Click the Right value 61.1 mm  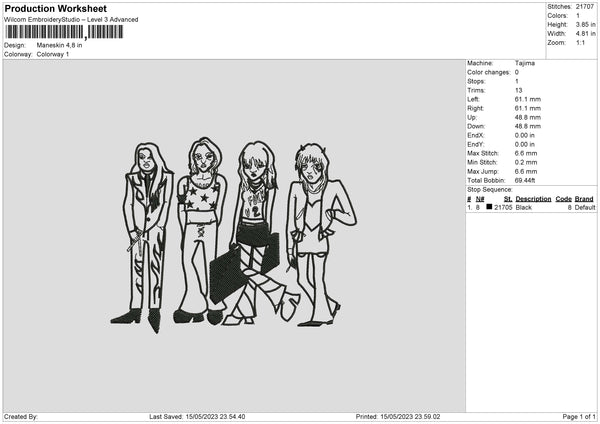click(x=528, y=108)
